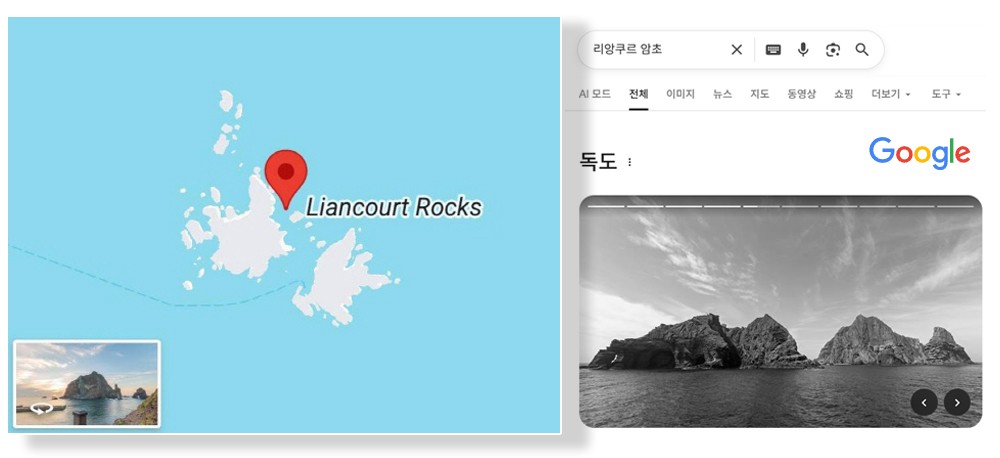Open the AI 모드 tab
The image size is (1000, 458).
coord(594,94)
